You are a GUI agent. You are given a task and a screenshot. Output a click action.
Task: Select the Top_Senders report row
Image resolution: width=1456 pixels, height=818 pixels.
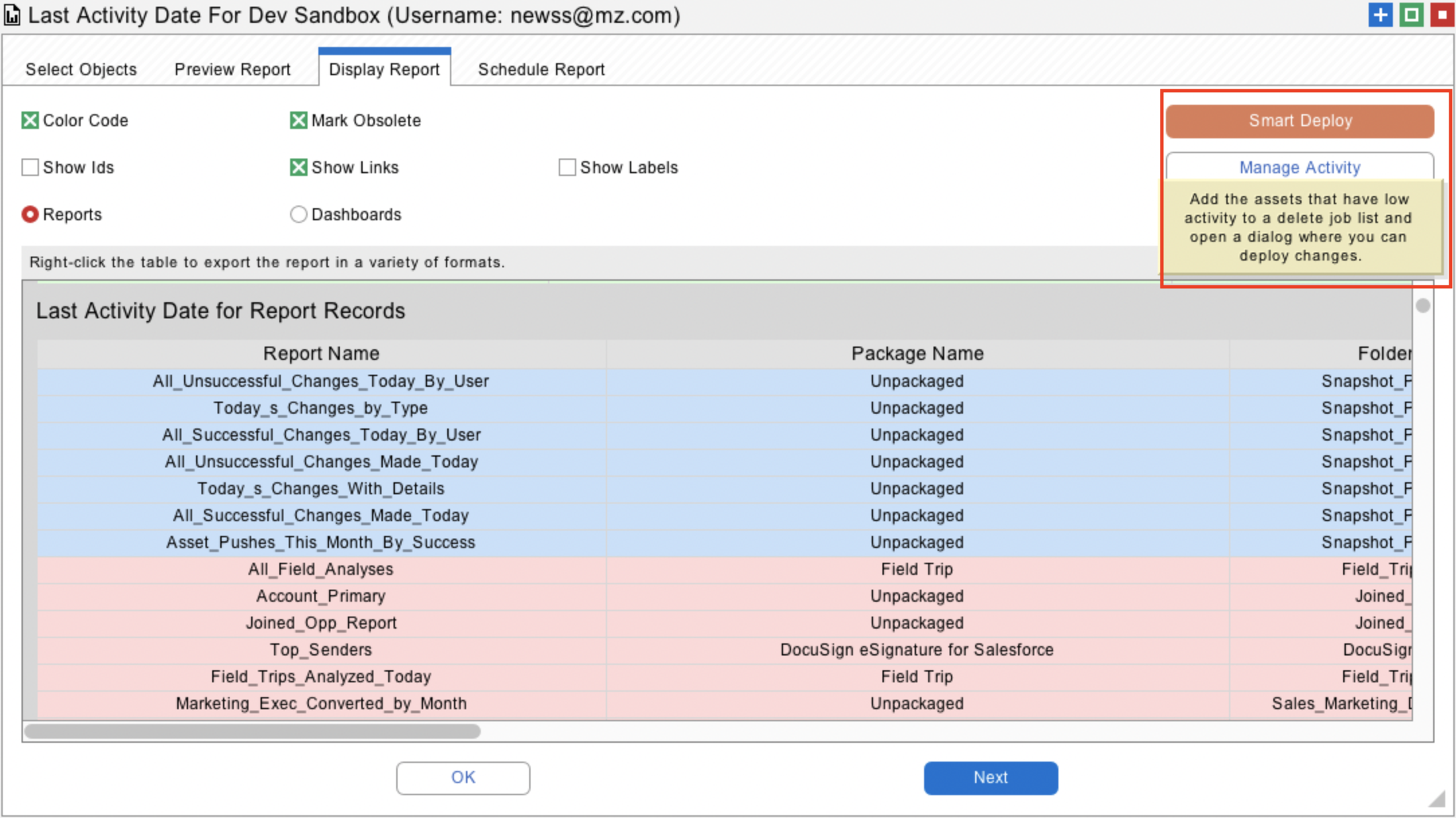click(321, 649)
